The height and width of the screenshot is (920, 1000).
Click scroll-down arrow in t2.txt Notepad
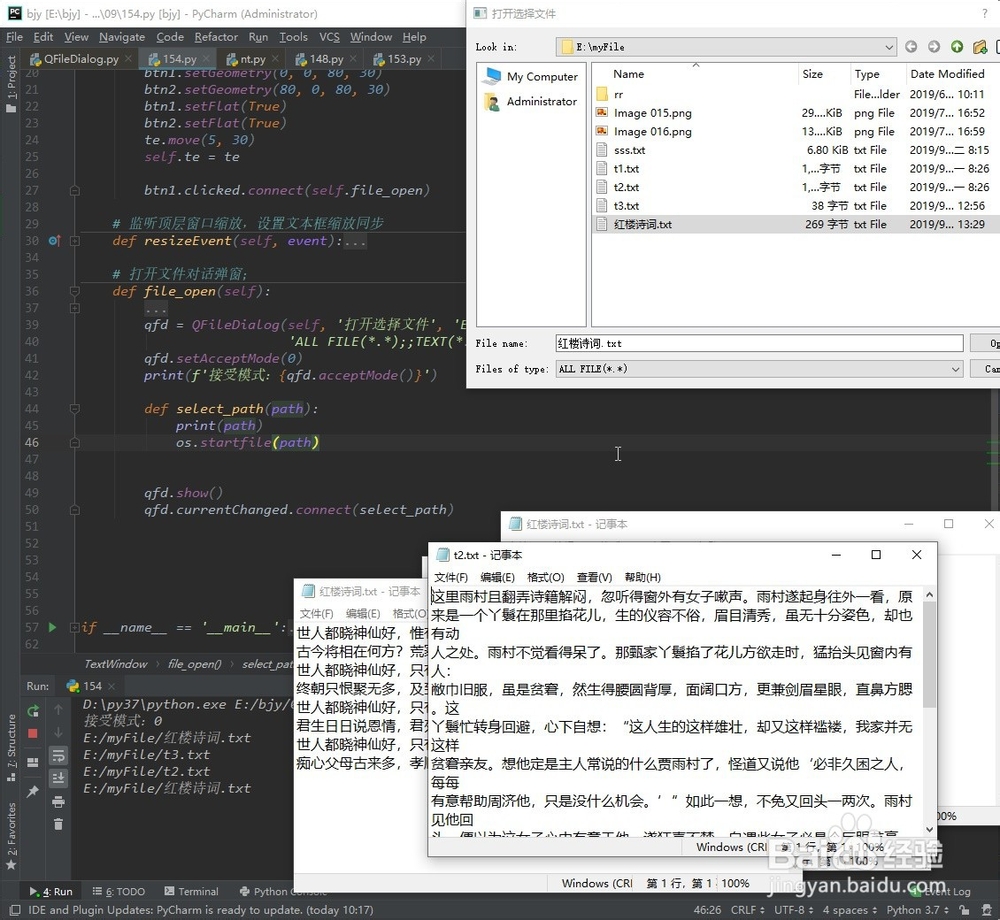point(929,829)
